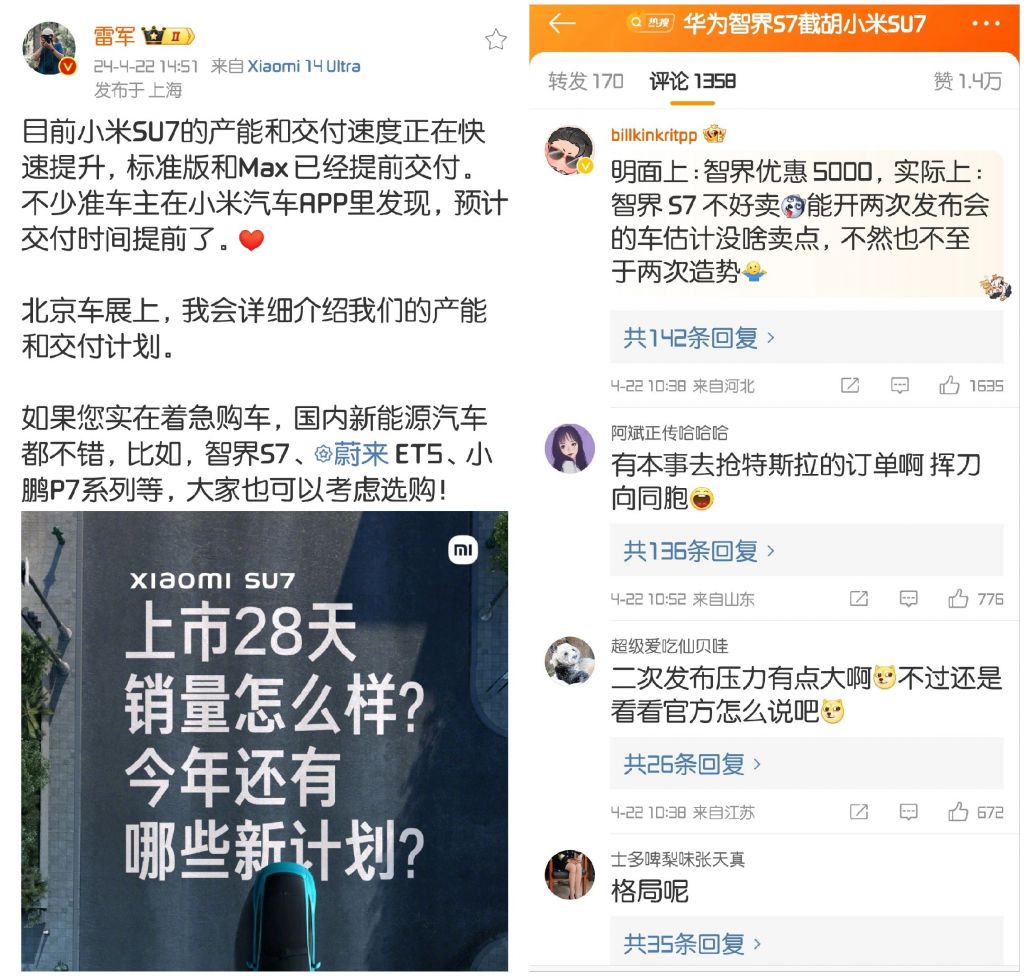
Task: Tap the search topic 华为智界S7截胡小米SU7
Action: tap(803, 24)
